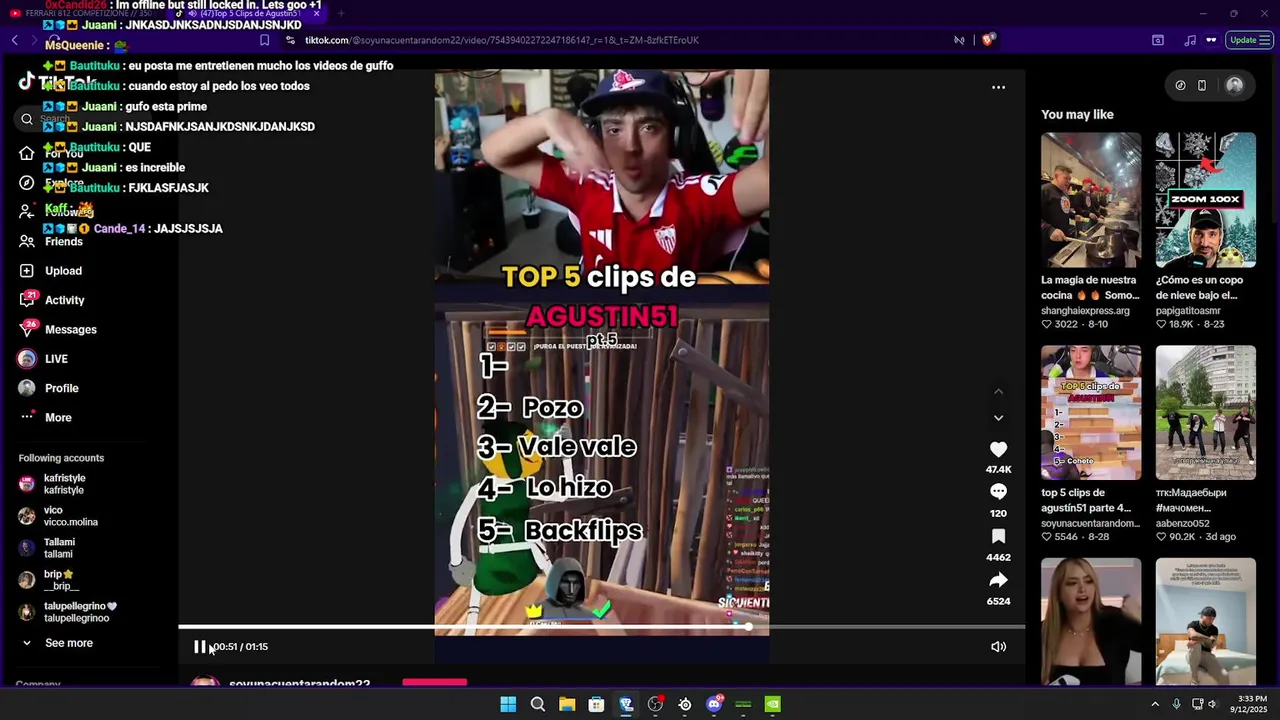Image resolution: width=1280 pixels, height=720 pixels.
Task: Click the share arrow icon
Action: click(998, 580)
